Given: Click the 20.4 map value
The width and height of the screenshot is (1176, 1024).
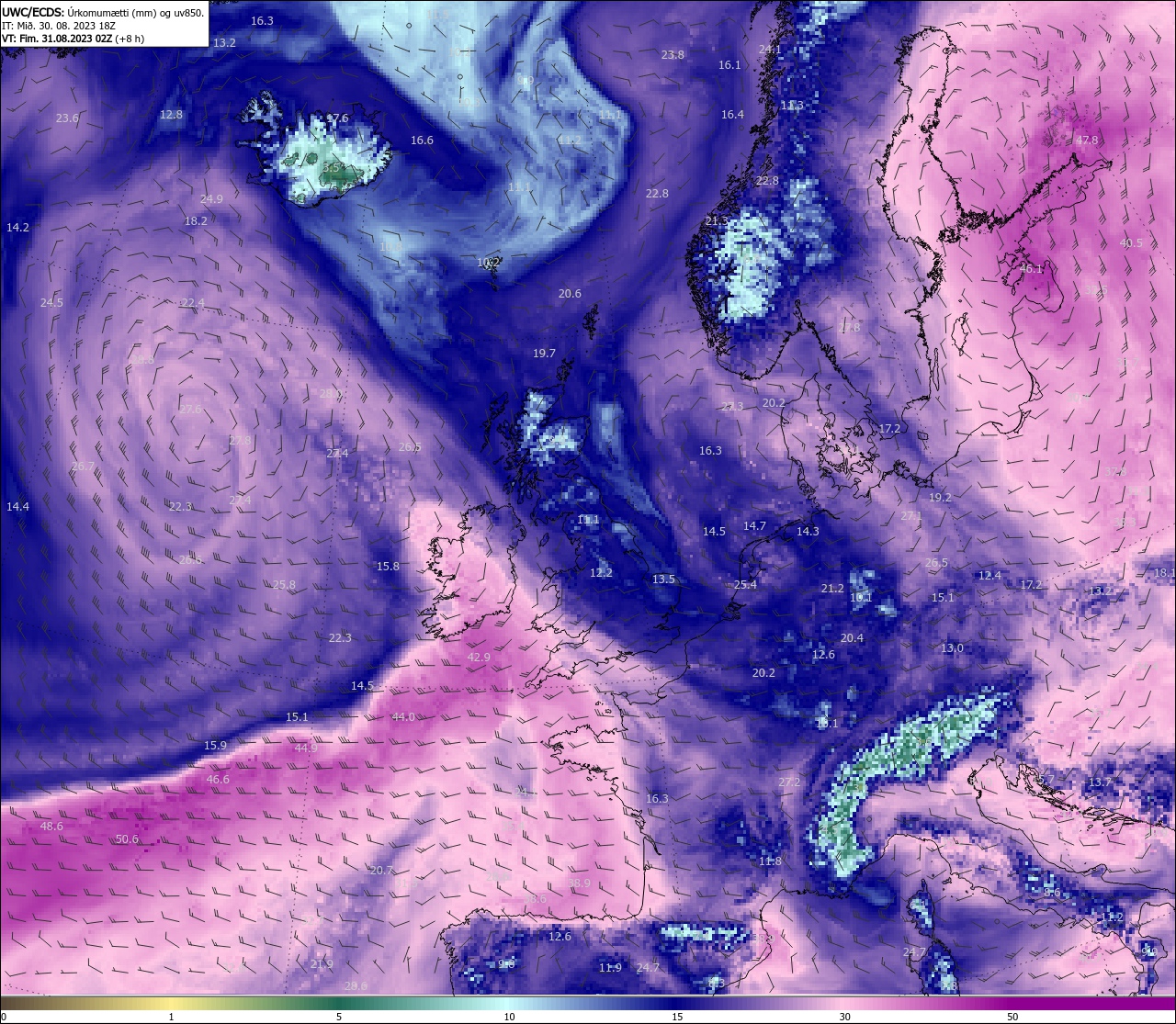Looking at the screenshot, I should tap(852, 638).
